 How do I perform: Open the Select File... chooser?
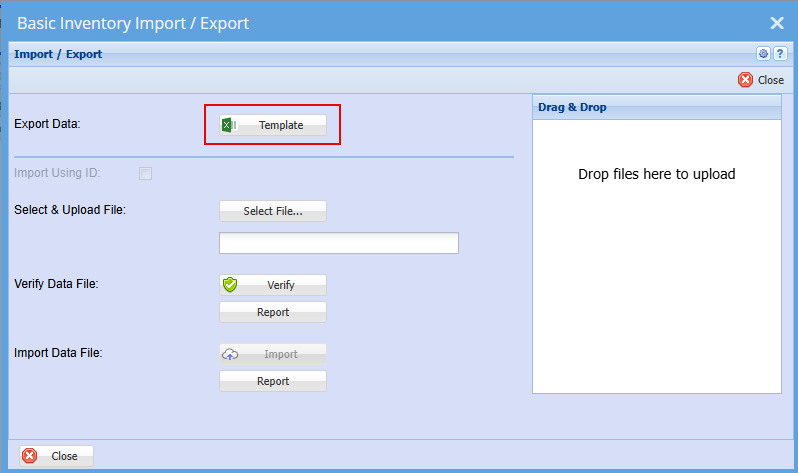[273, 211]
